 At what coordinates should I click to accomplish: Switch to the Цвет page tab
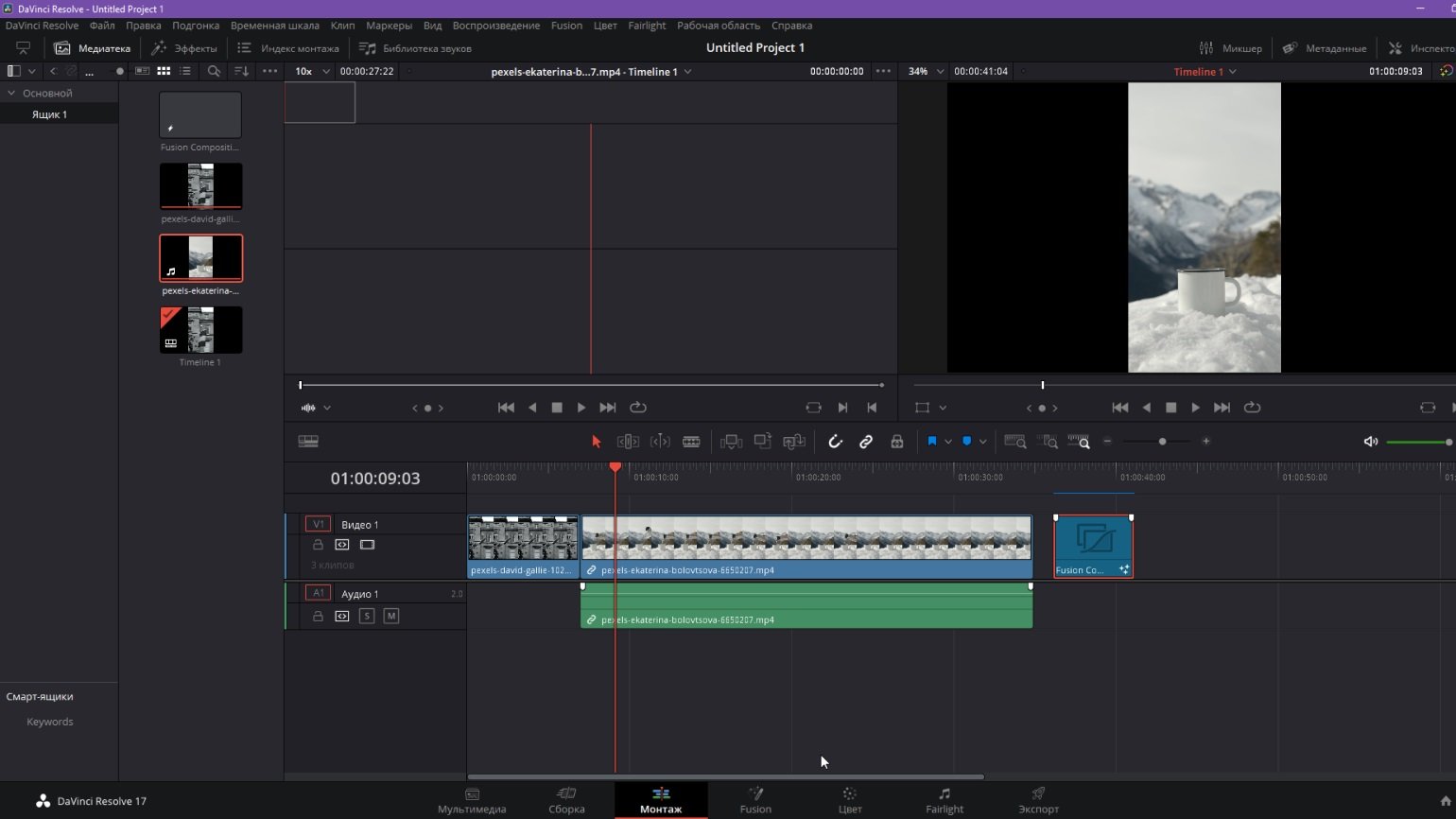click(850, 800)
